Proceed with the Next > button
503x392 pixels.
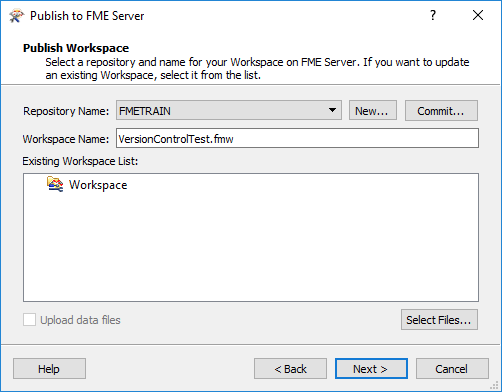click(371, 369)
